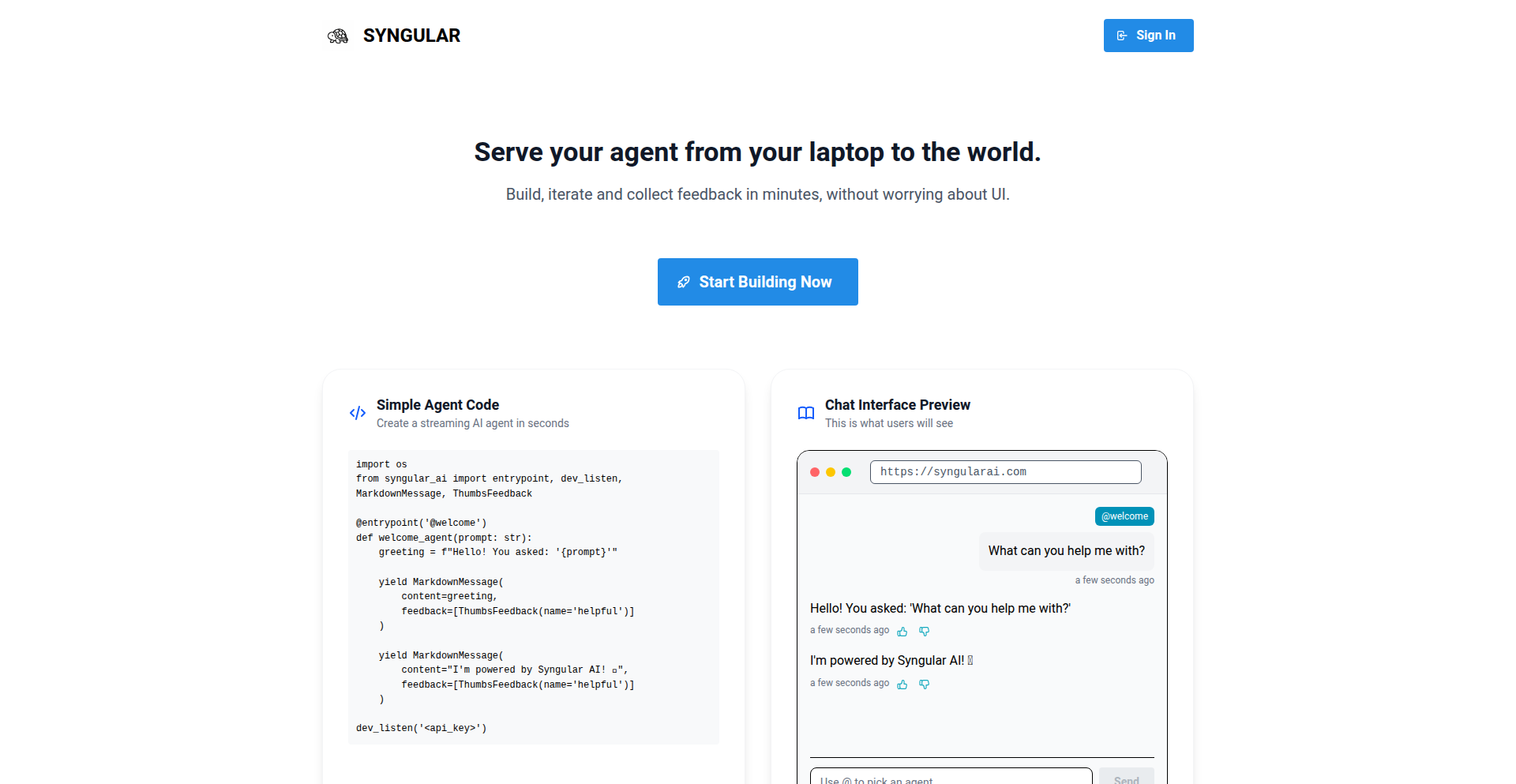Click the green dot in preview browser
1516x784 pixels.
pyautogui.click(x=846, y=472)
